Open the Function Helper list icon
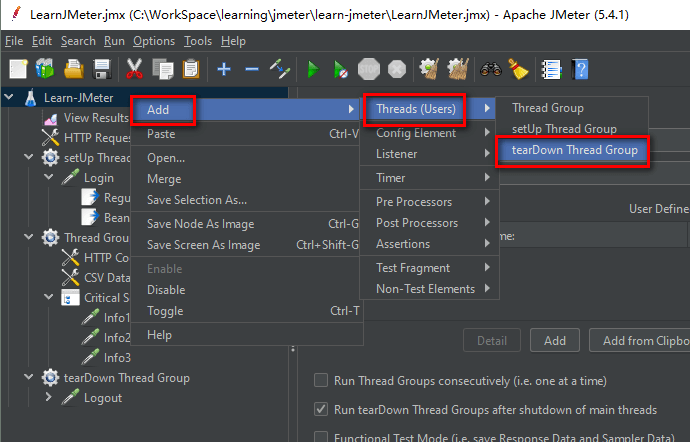 (x=551, y=69)
